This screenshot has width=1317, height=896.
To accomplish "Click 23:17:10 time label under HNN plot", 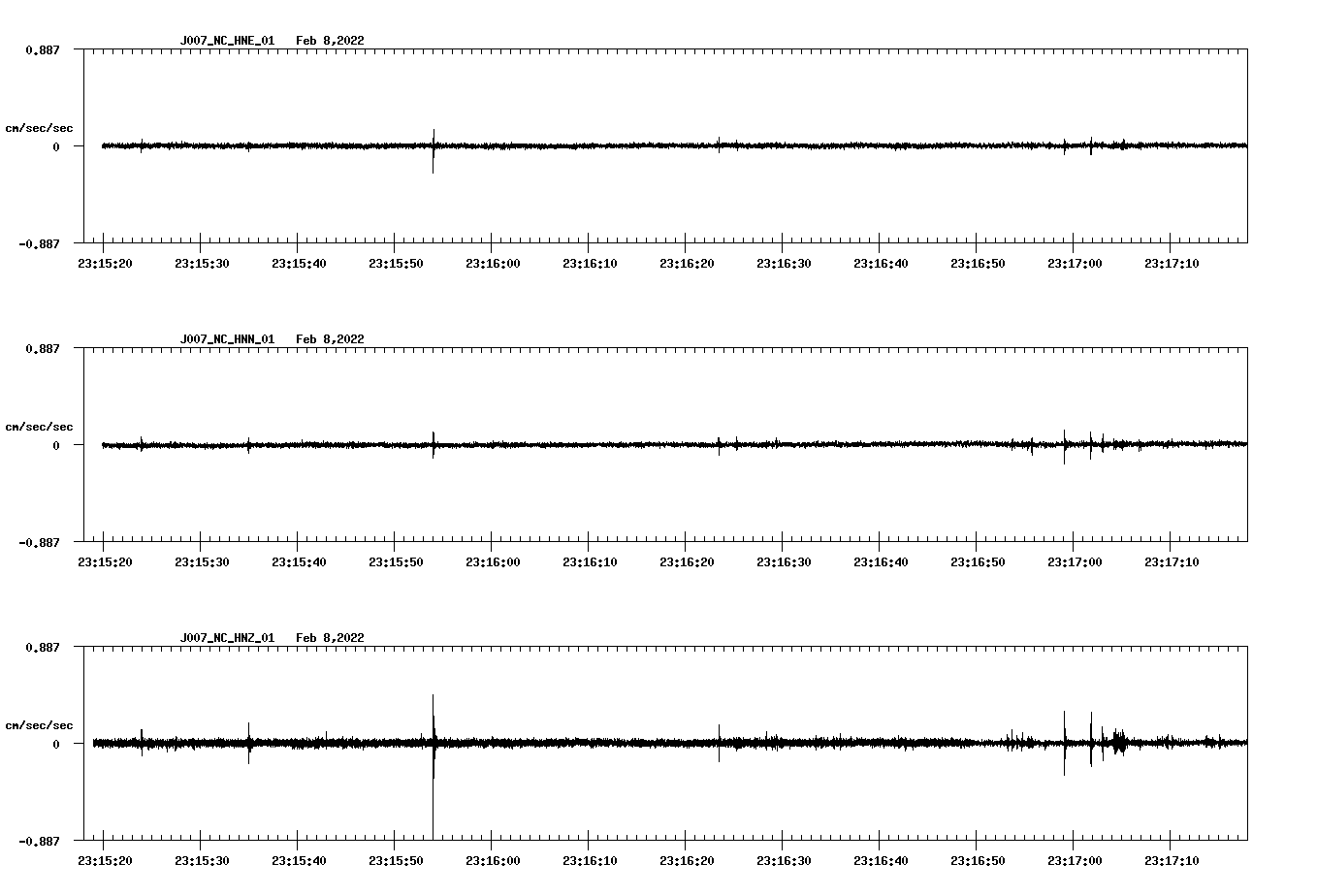I will (x=1172, y=562).
